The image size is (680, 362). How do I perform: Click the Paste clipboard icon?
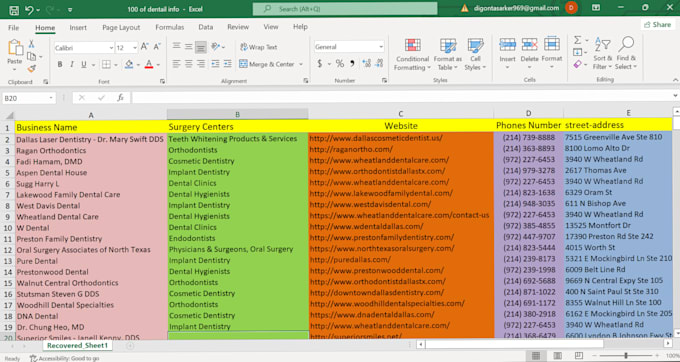coord(15,48)
